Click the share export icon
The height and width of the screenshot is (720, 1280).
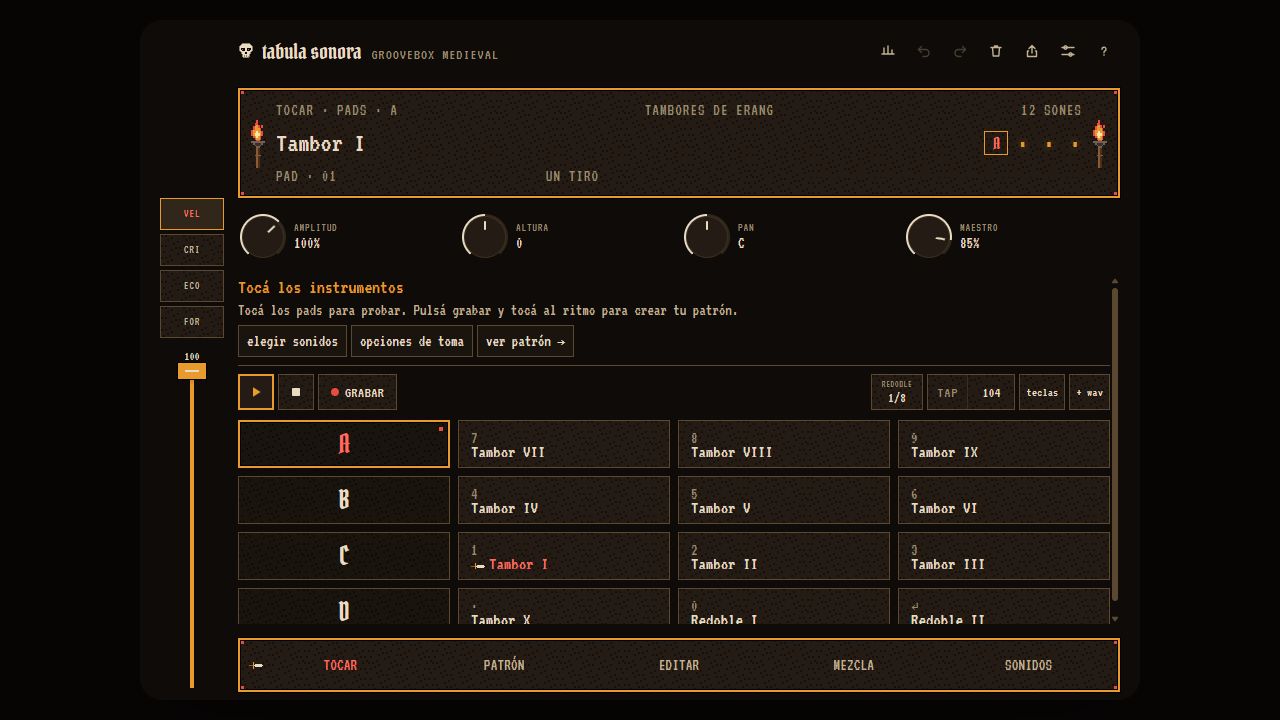(x=1032, y=51)
